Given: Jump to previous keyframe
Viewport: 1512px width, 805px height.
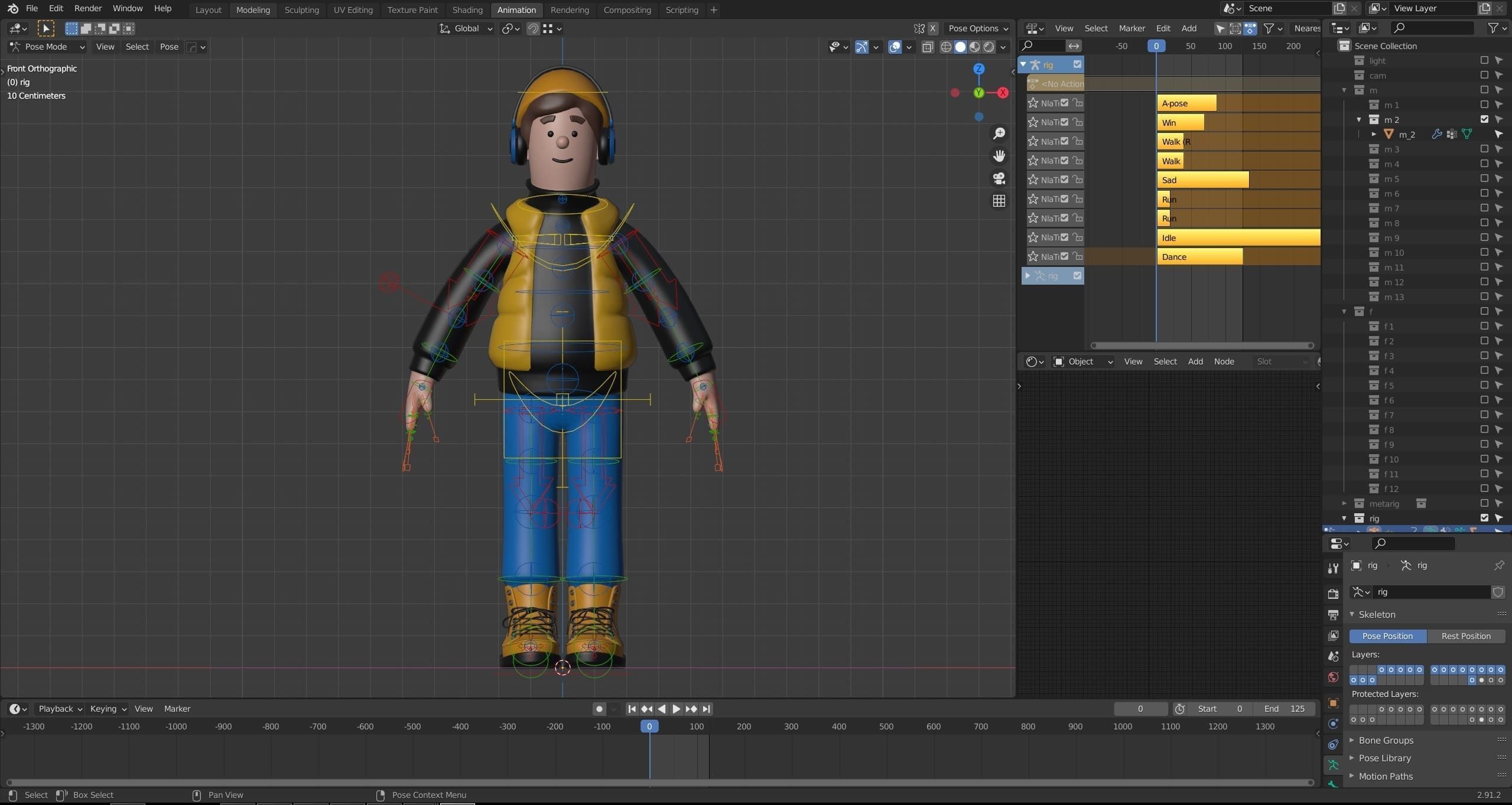Looking at the screenshot, I should click(646, 709).
